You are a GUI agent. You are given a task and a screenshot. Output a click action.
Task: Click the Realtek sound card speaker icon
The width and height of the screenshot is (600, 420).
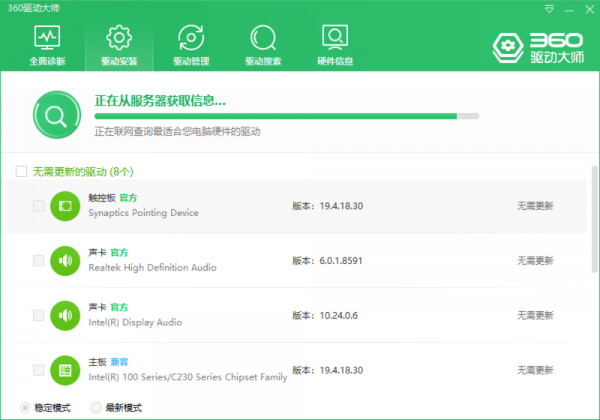coord(65,260)
